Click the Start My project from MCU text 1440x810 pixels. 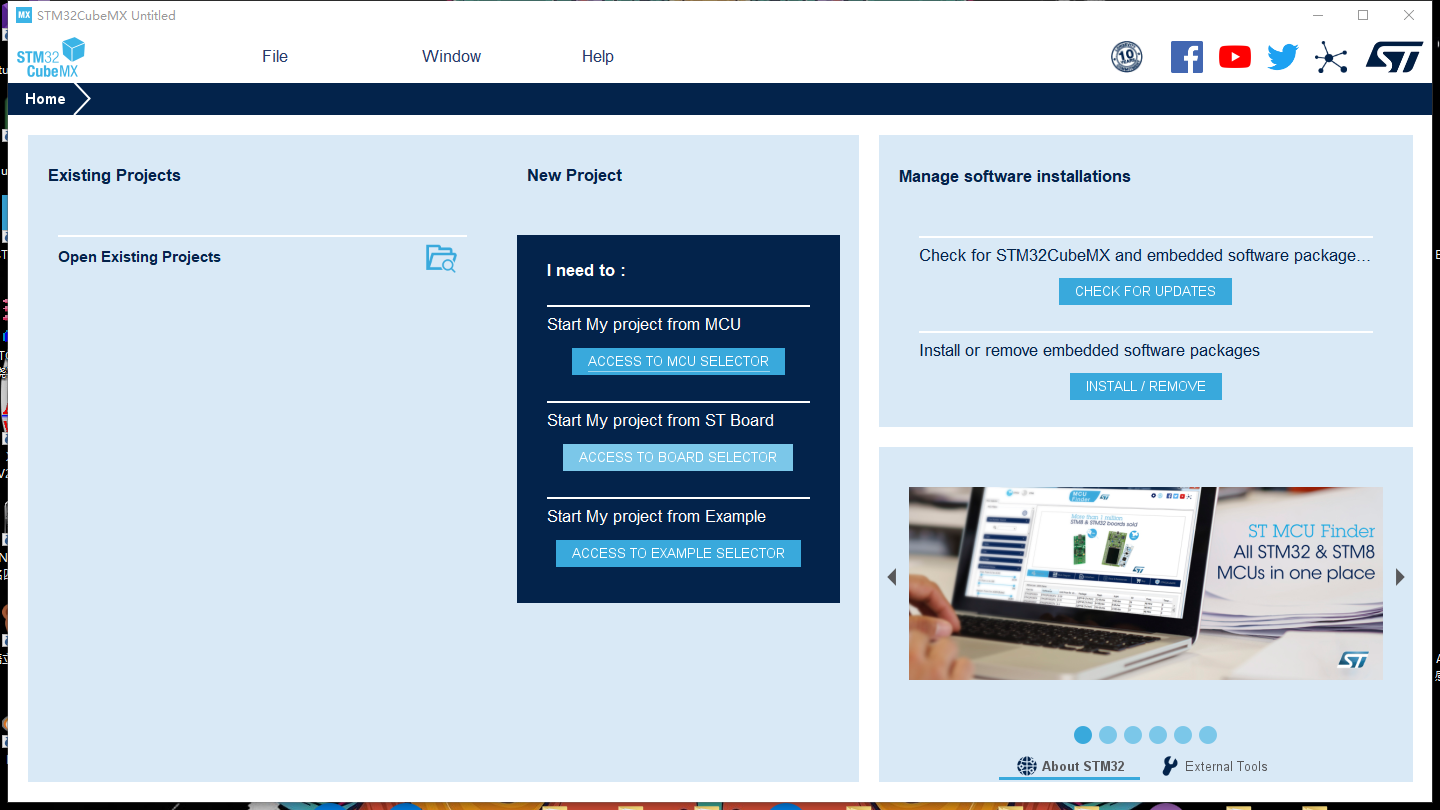tap(644, 324)
